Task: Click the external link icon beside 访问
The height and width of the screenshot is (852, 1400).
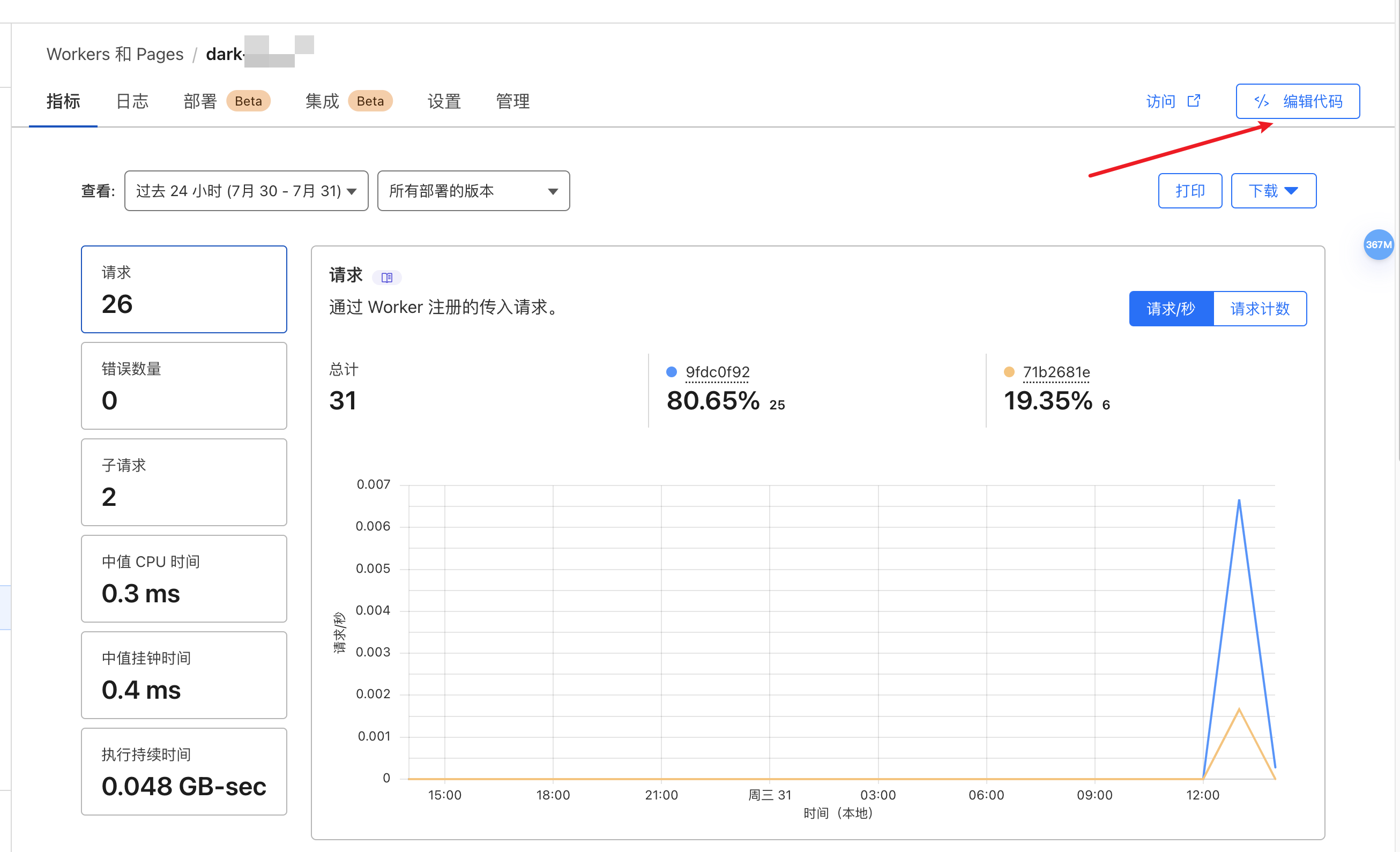Action: pos(1194,101)
